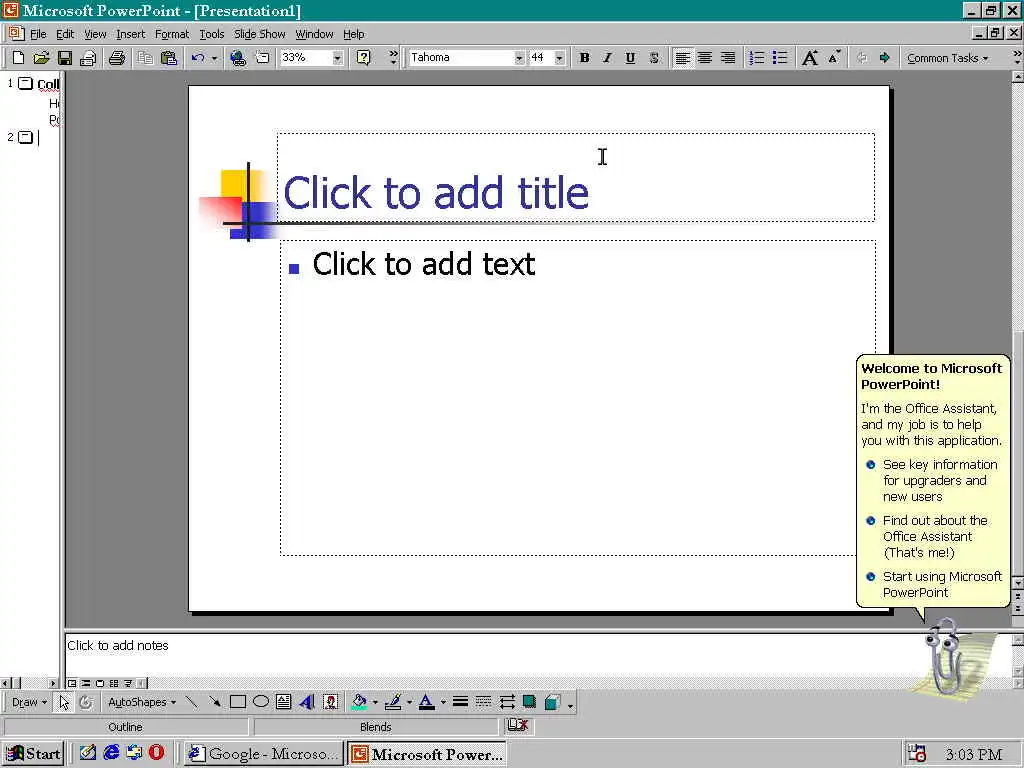Select the Oval drawing tool

point(261,702)
